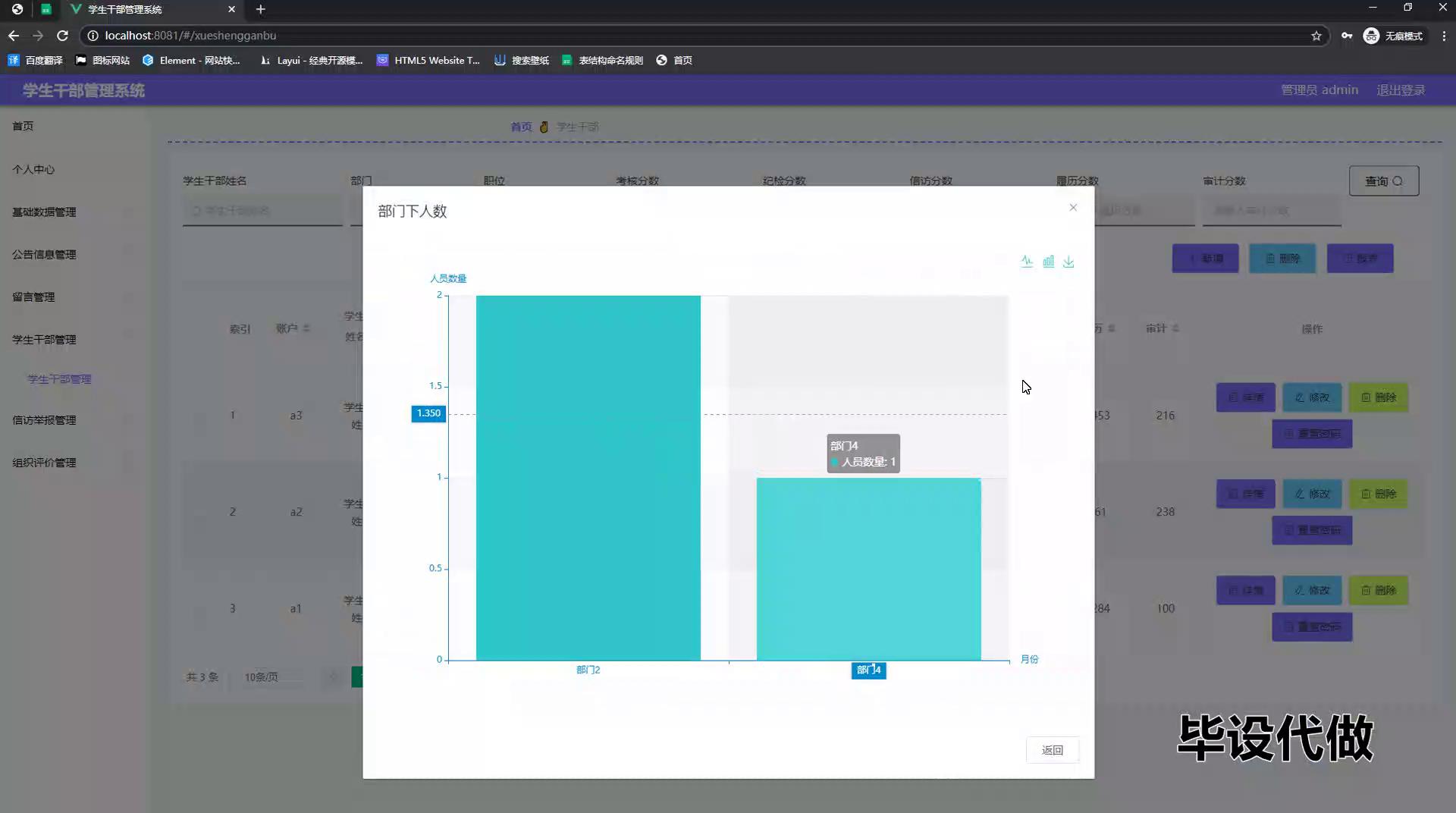This screenshot has height=813, width=1456.
Task: Toggle sort on 账户 column
Action: pyautogui.click(x=306, y=328)
